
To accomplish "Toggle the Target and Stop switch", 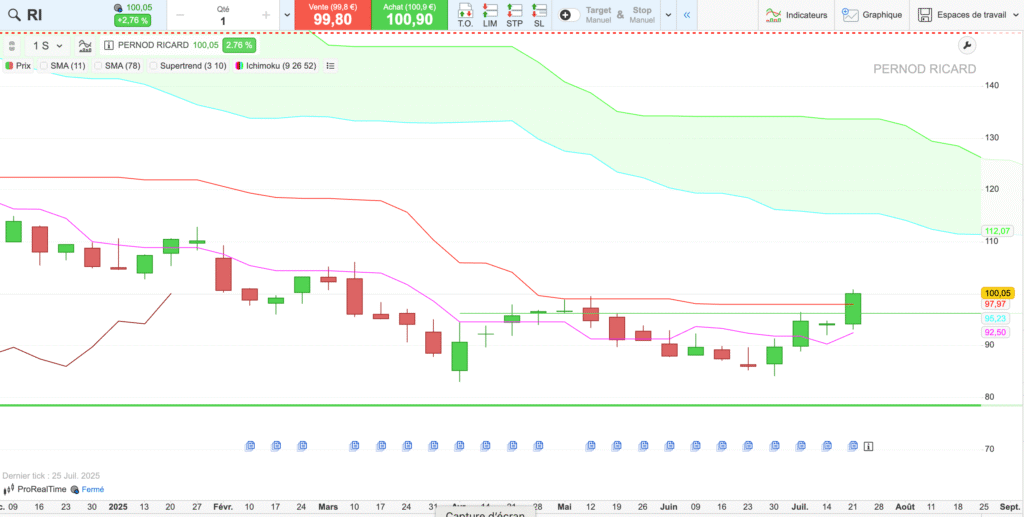I will pos(566,15).
